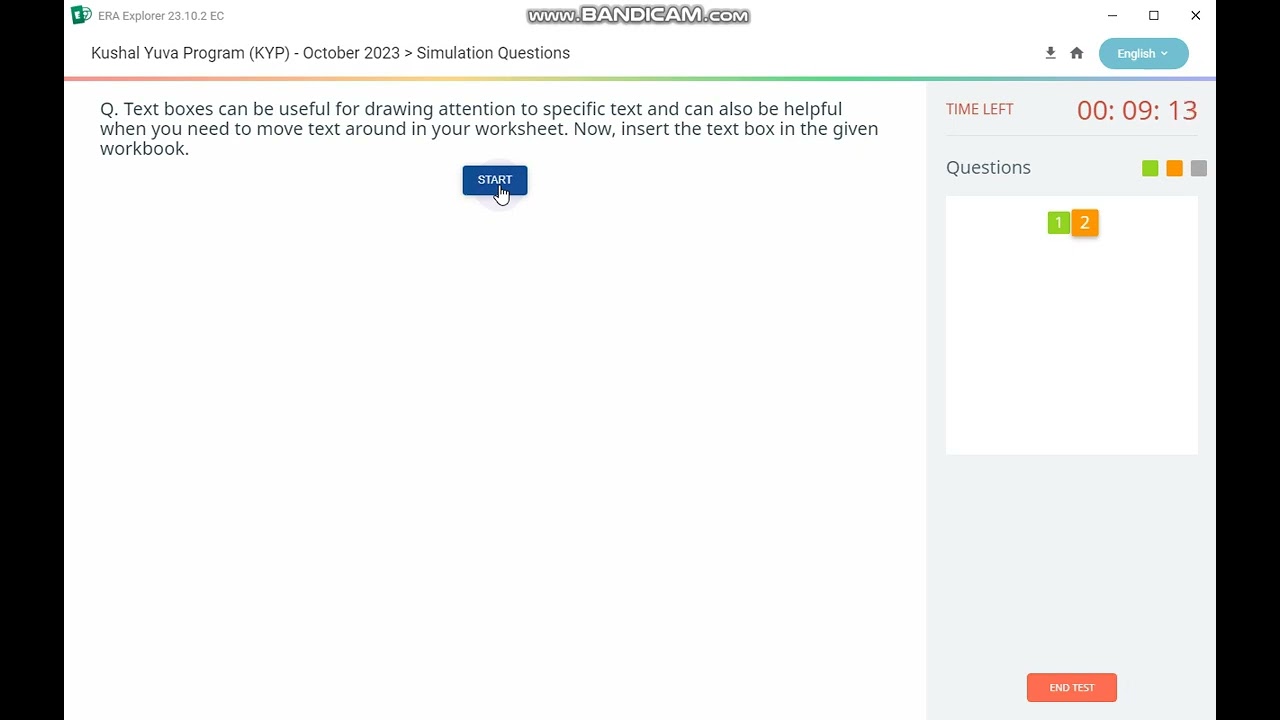Maximize the ERA Explorer window

[x=1154, y=15]
